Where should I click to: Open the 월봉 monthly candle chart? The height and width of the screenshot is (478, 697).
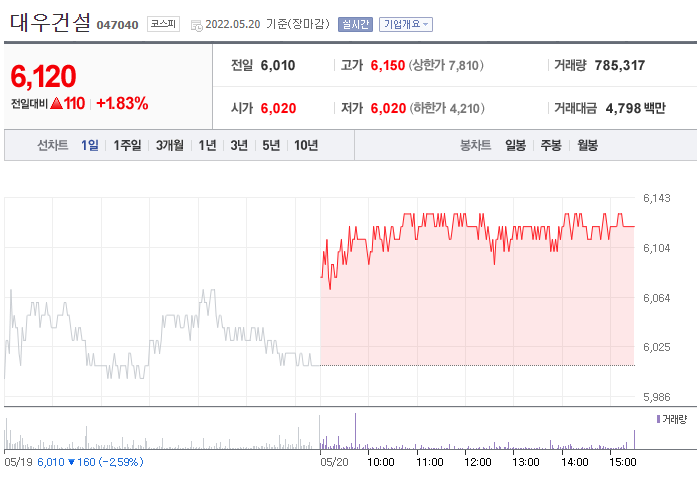[x=588, y=145]
